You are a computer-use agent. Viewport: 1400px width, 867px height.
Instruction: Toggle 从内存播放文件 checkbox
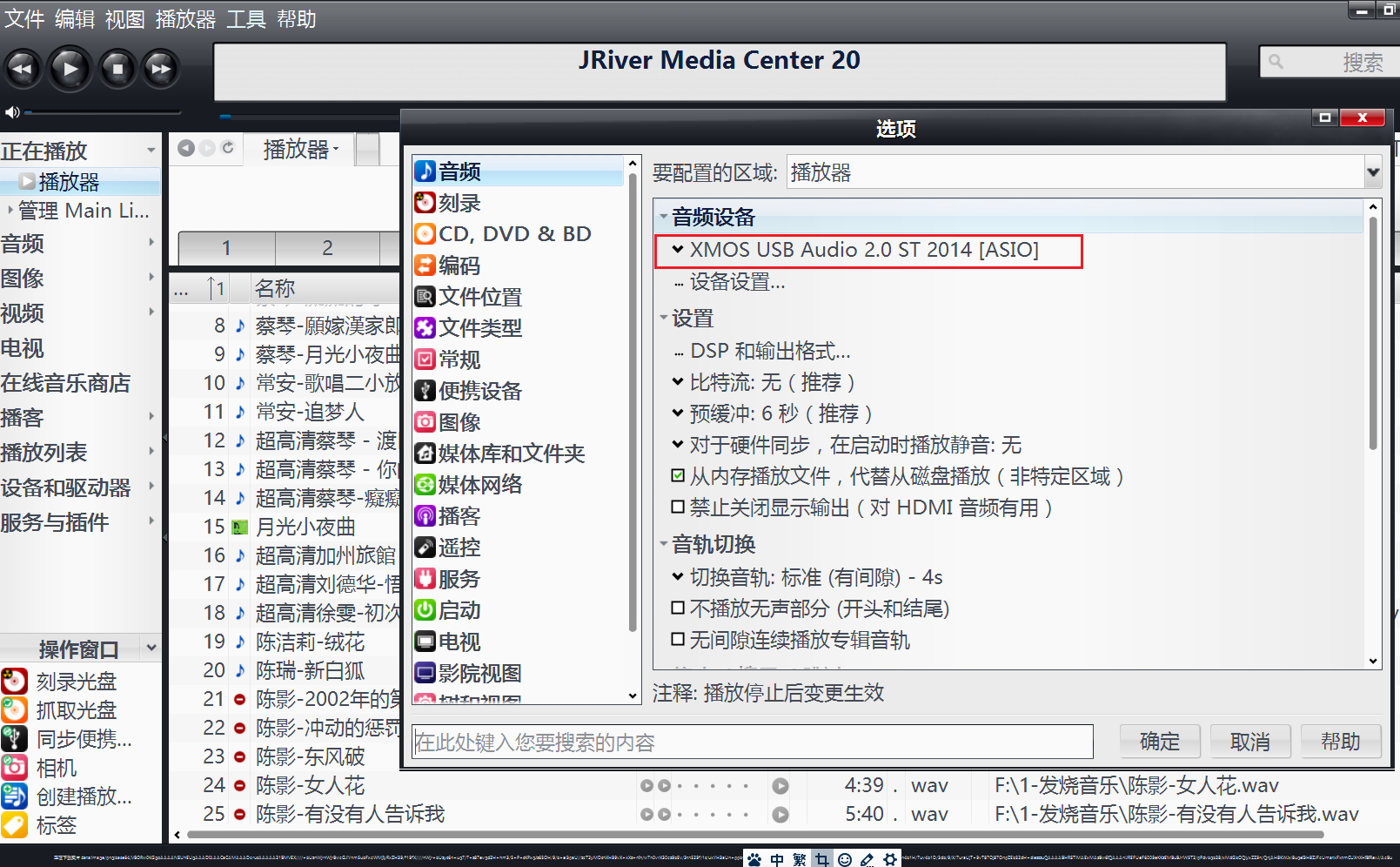pos(678,476)
